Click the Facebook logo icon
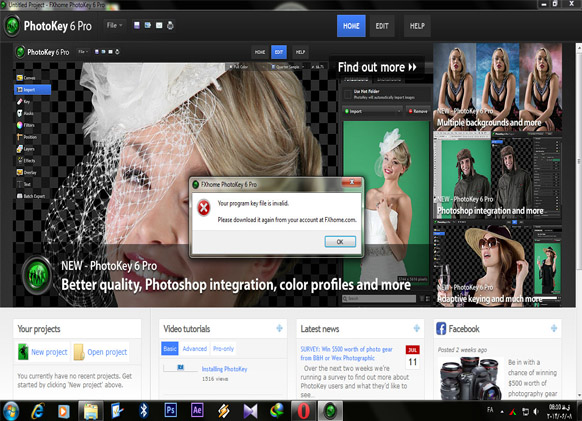 pyautogui.click(x=441, y=329)
